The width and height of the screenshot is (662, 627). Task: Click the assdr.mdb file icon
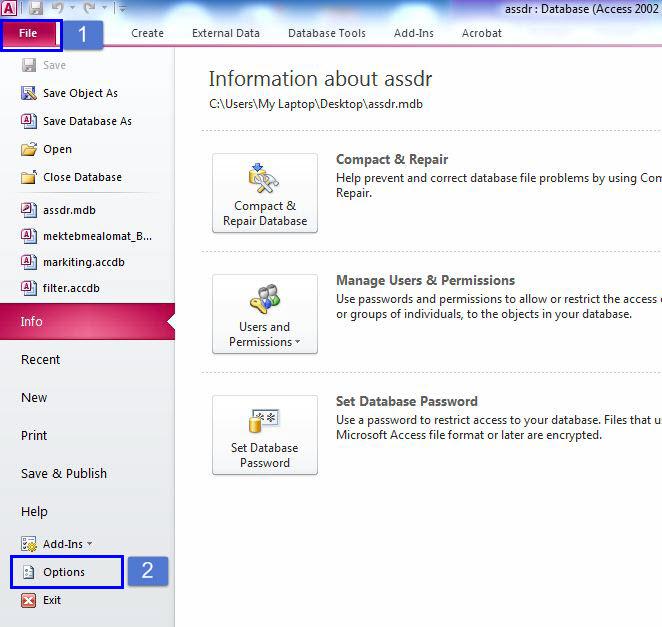(29, 210)
